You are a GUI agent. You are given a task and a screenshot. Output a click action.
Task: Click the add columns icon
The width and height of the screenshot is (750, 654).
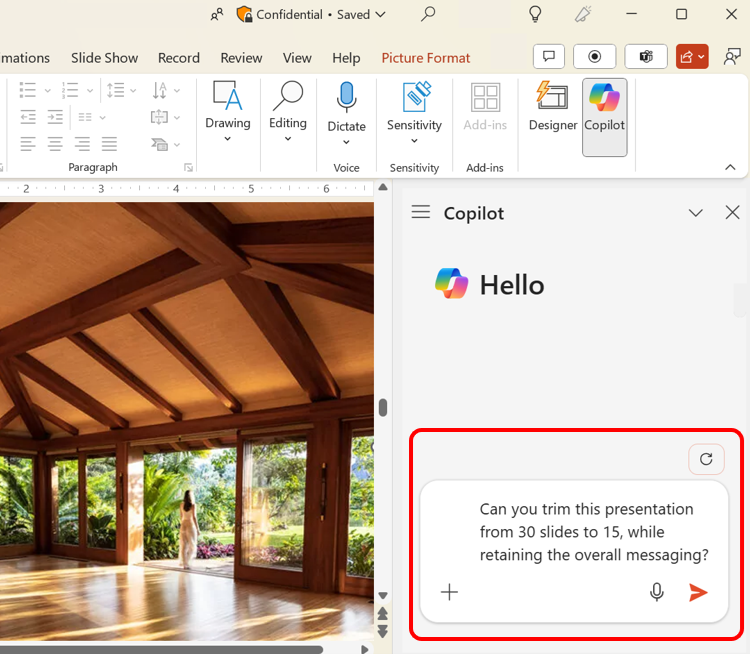point(85,117)
